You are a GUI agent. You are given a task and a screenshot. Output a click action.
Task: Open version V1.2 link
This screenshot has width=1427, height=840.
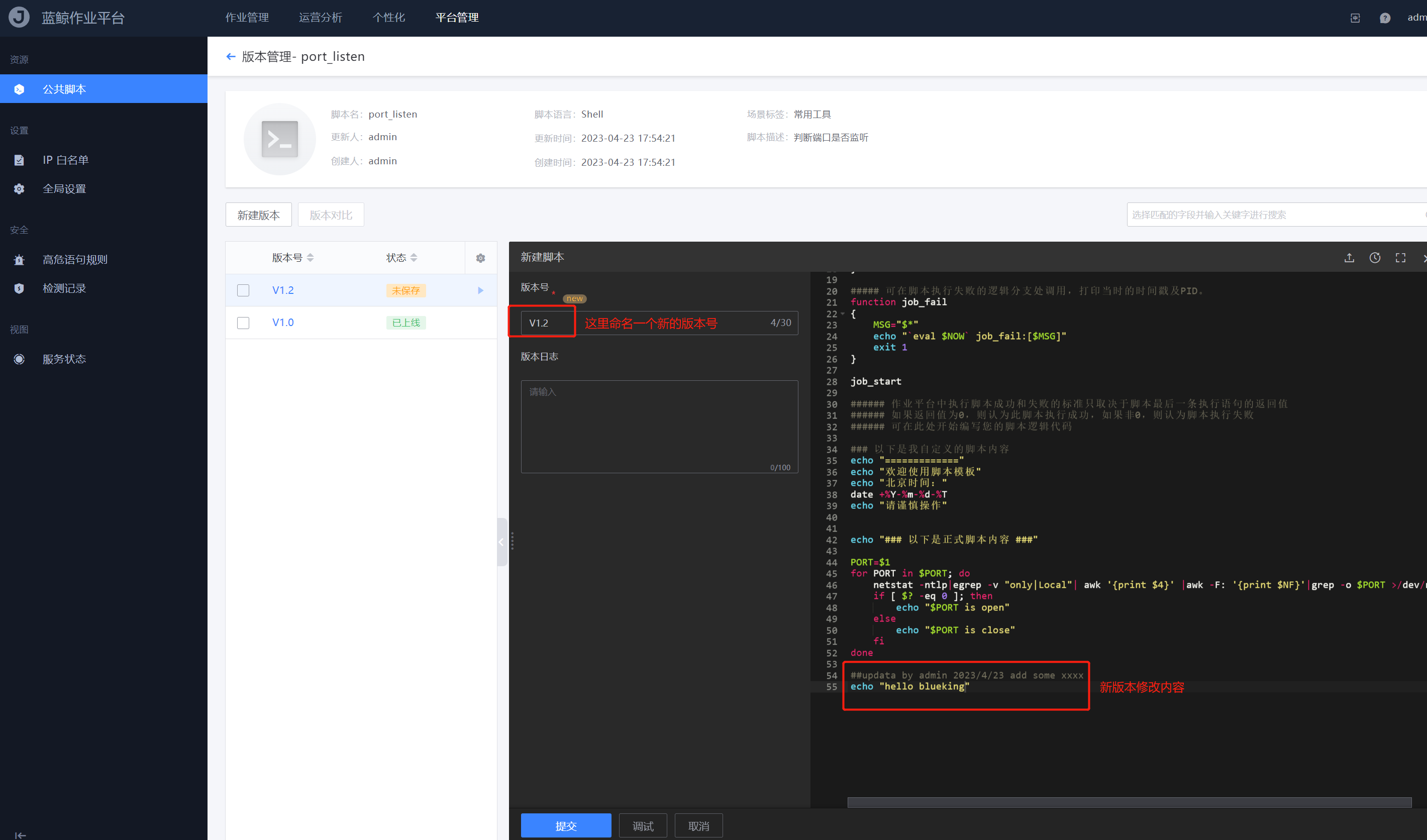coord(283,290)
